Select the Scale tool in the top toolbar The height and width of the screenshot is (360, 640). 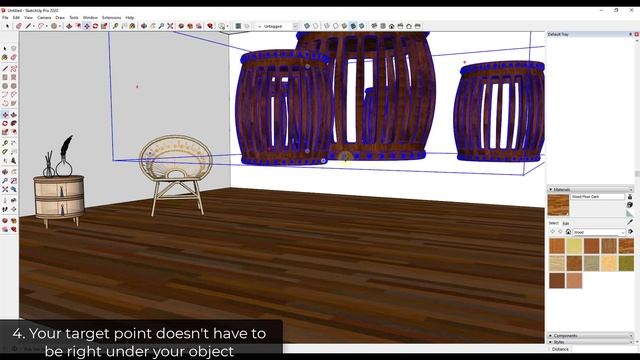point(104,26)
